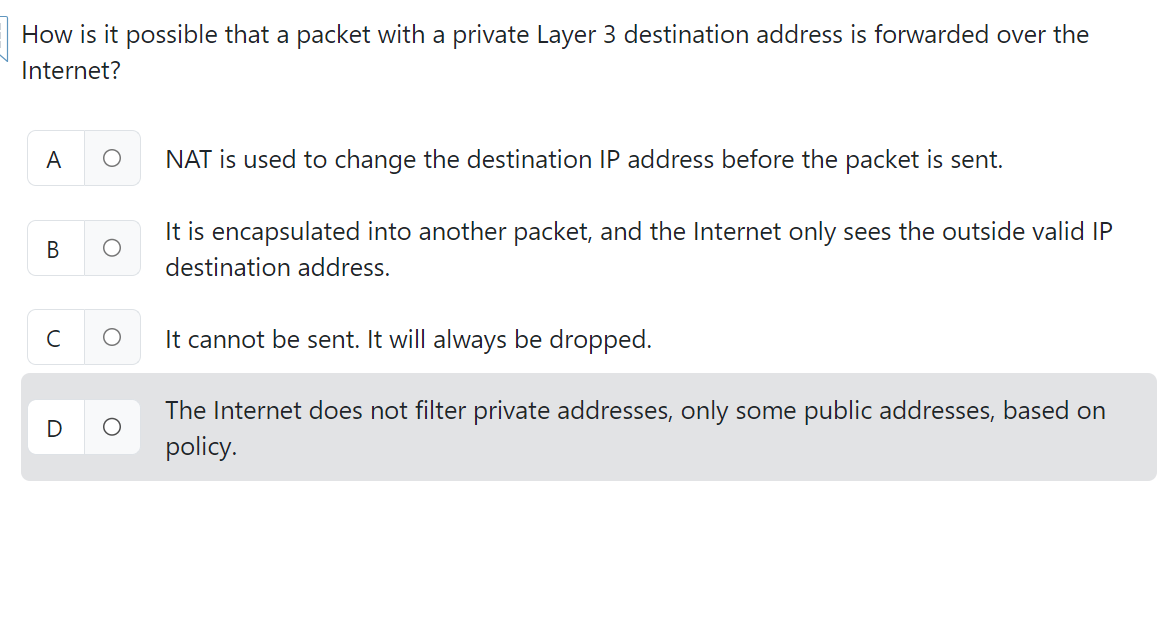1165x638 pixels.
Task: Click the letter label D
Action: pos(54,427)
